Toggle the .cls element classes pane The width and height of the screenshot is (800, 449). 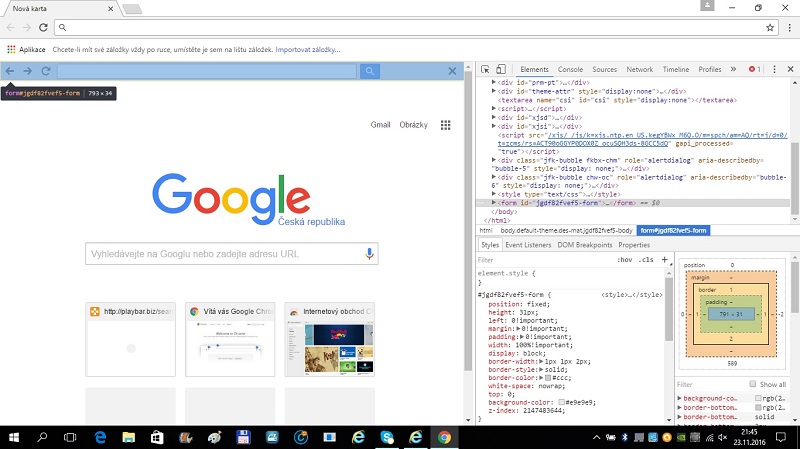coord(647,259)
